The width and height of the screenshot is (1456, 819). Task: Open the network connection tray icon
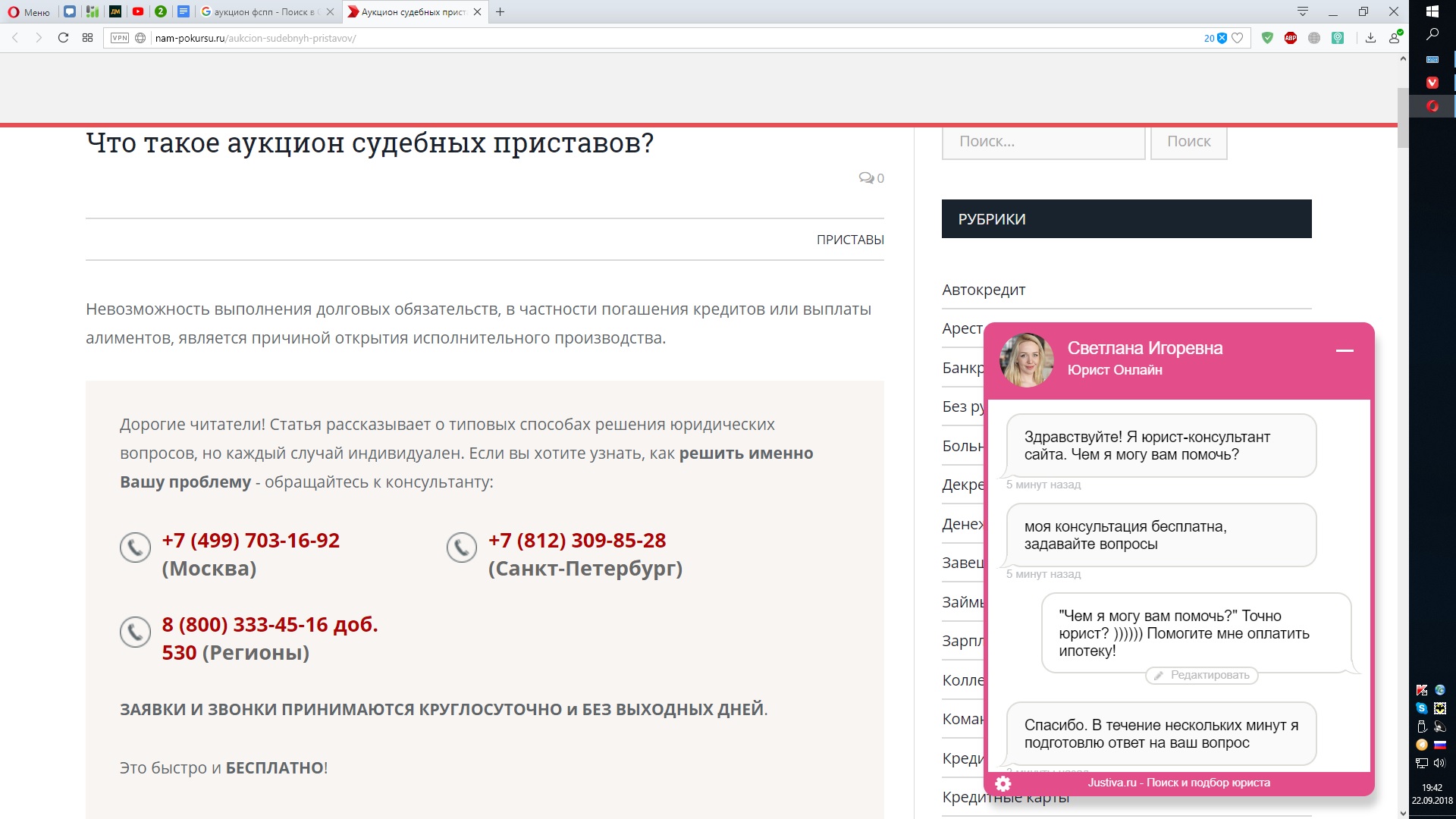click(x=1422, y=763)
